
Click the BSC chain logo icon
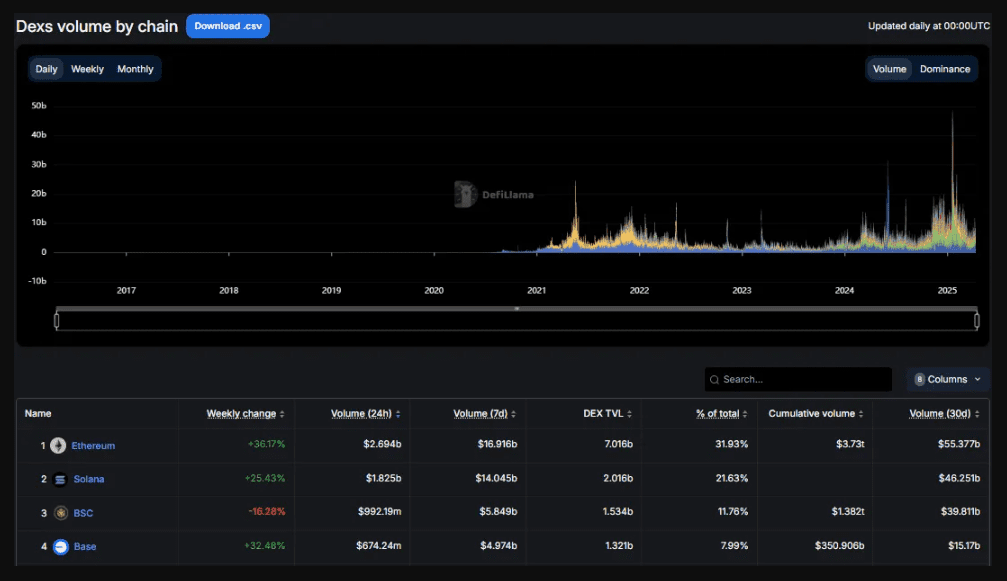pyautogui.click(x=61, y=513)
